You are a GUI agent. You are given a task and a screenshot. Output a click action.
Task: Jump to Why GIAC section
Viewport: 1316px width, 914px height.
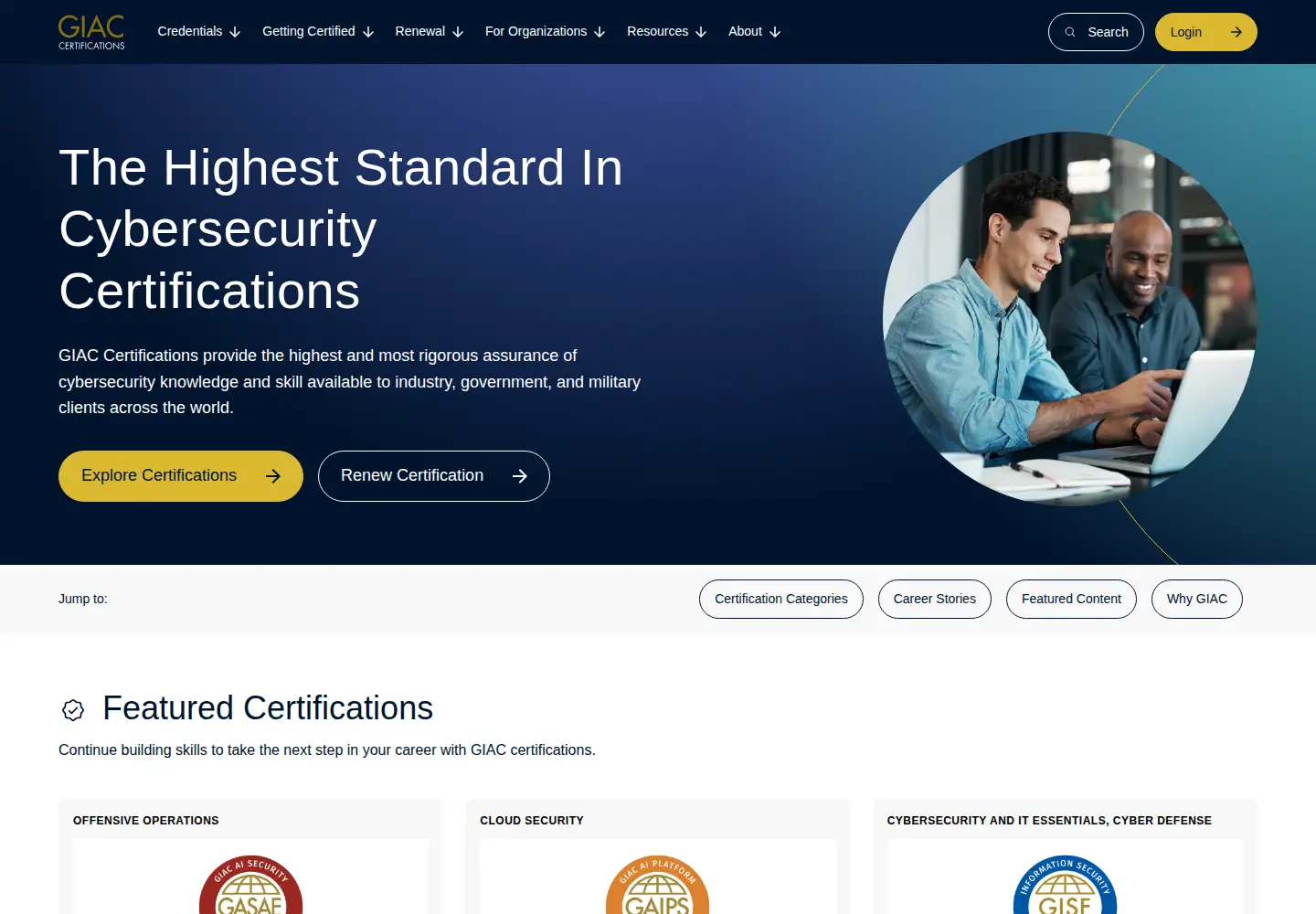point(1197,599)
